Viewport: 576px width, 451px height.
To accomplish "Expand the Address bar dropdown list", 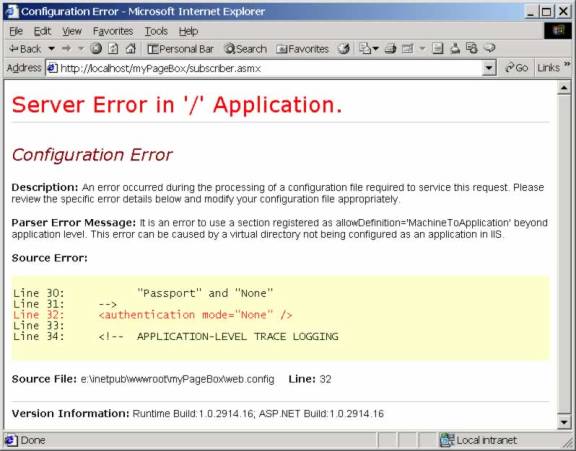I will [x=489, y=68].
